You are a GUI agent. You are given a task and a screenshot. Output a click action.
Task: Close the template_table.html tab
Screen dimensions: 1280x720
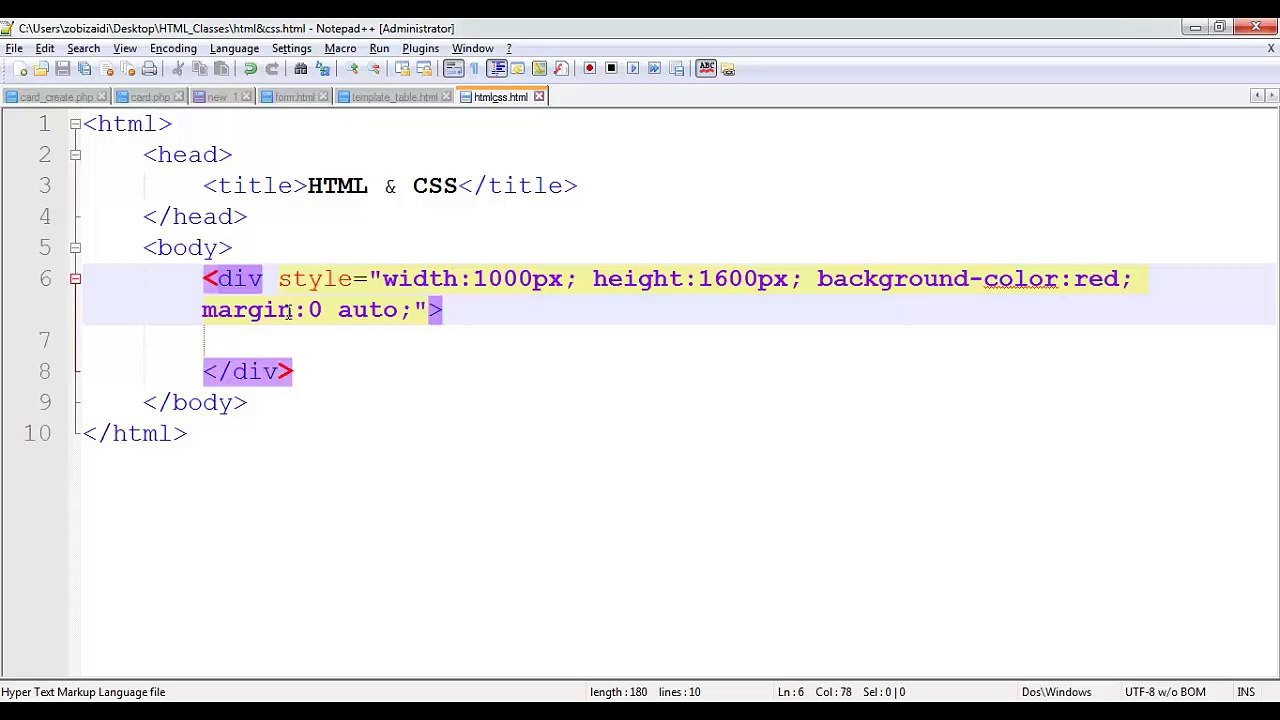pos(446,97)
